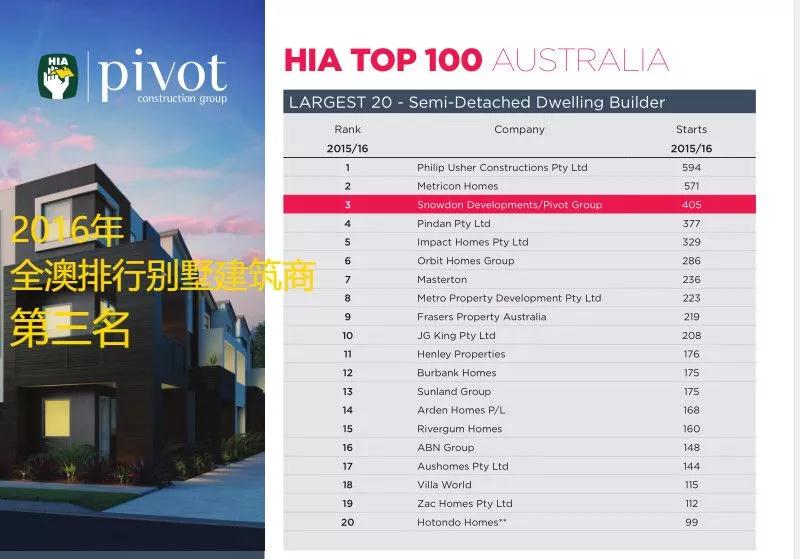
Task: Click starts value 115
Action: [691, 485]
